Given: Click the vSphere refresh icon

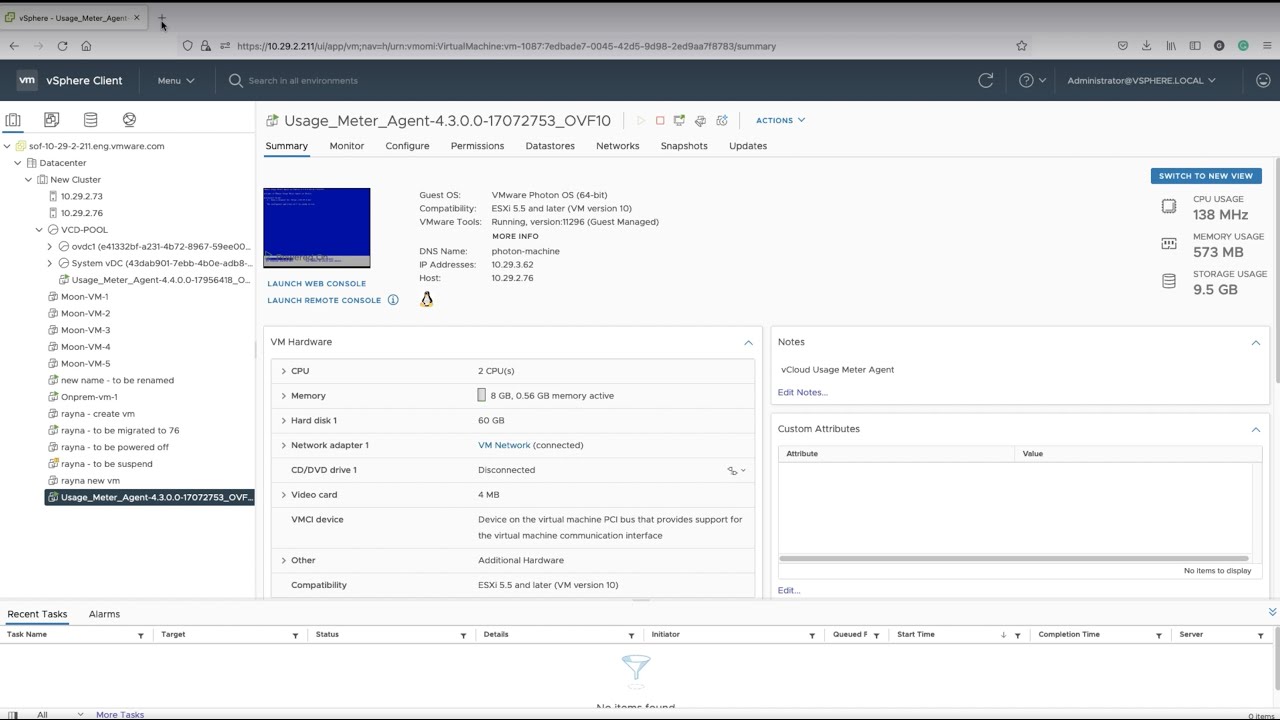Looking at the screenshot, I should (x=986, y=81).
